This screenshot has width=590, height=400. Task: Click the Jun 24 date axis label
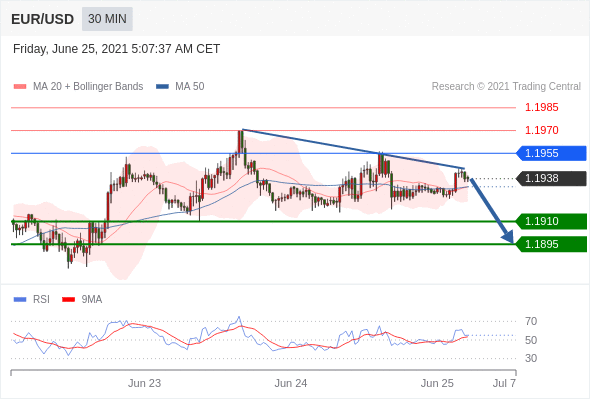(x=291, y=383)
